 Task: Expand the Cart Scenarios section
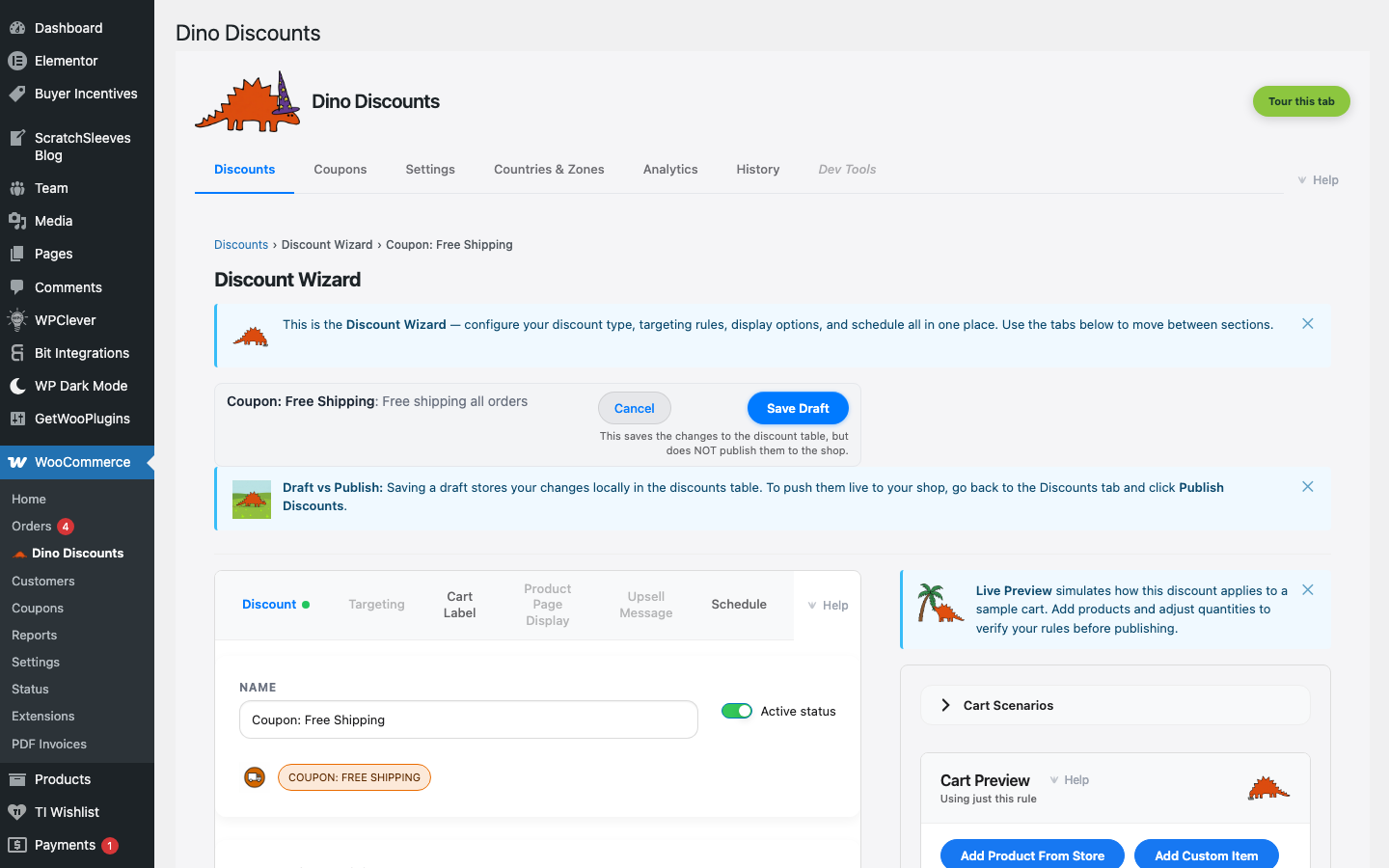(x=1115, y=705)
